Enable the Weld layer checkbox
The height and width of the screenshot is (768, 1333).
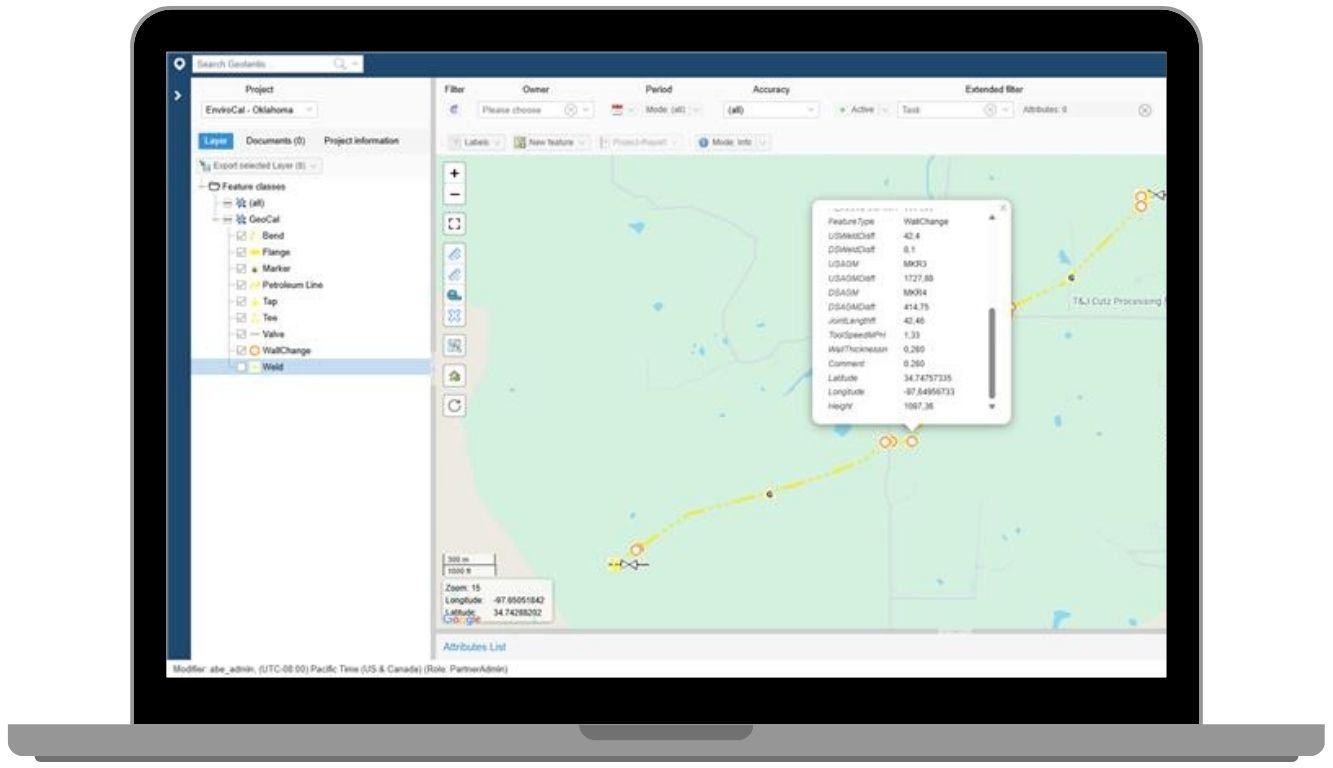241,367
